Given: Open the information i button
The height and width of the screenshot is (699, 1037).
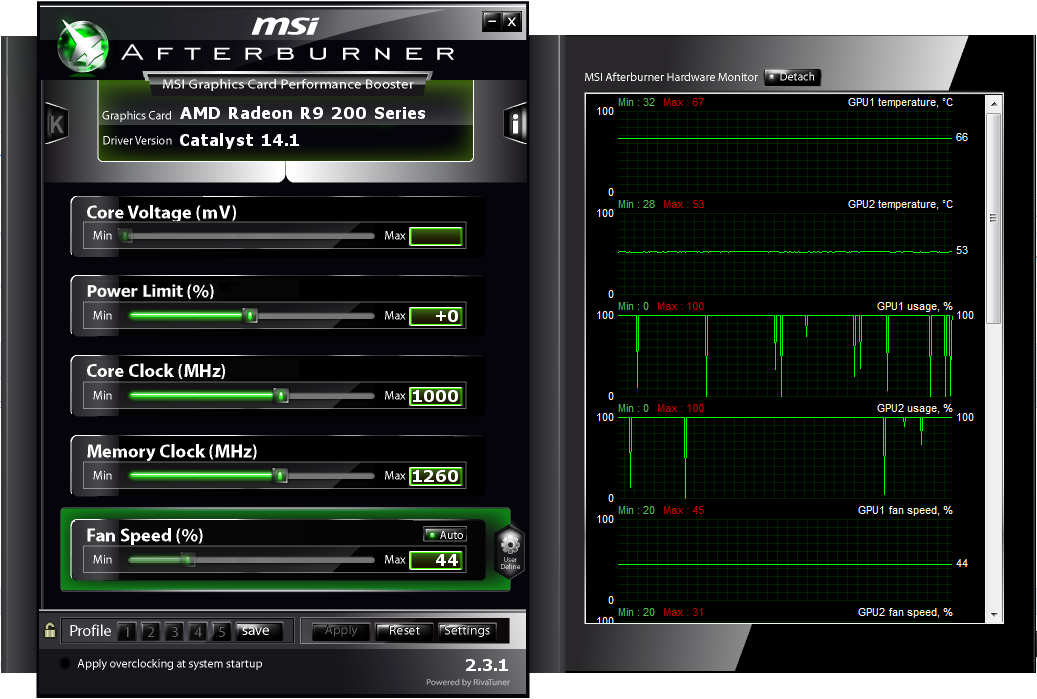Looking at the screenshot, I should (x=515, y=123).
